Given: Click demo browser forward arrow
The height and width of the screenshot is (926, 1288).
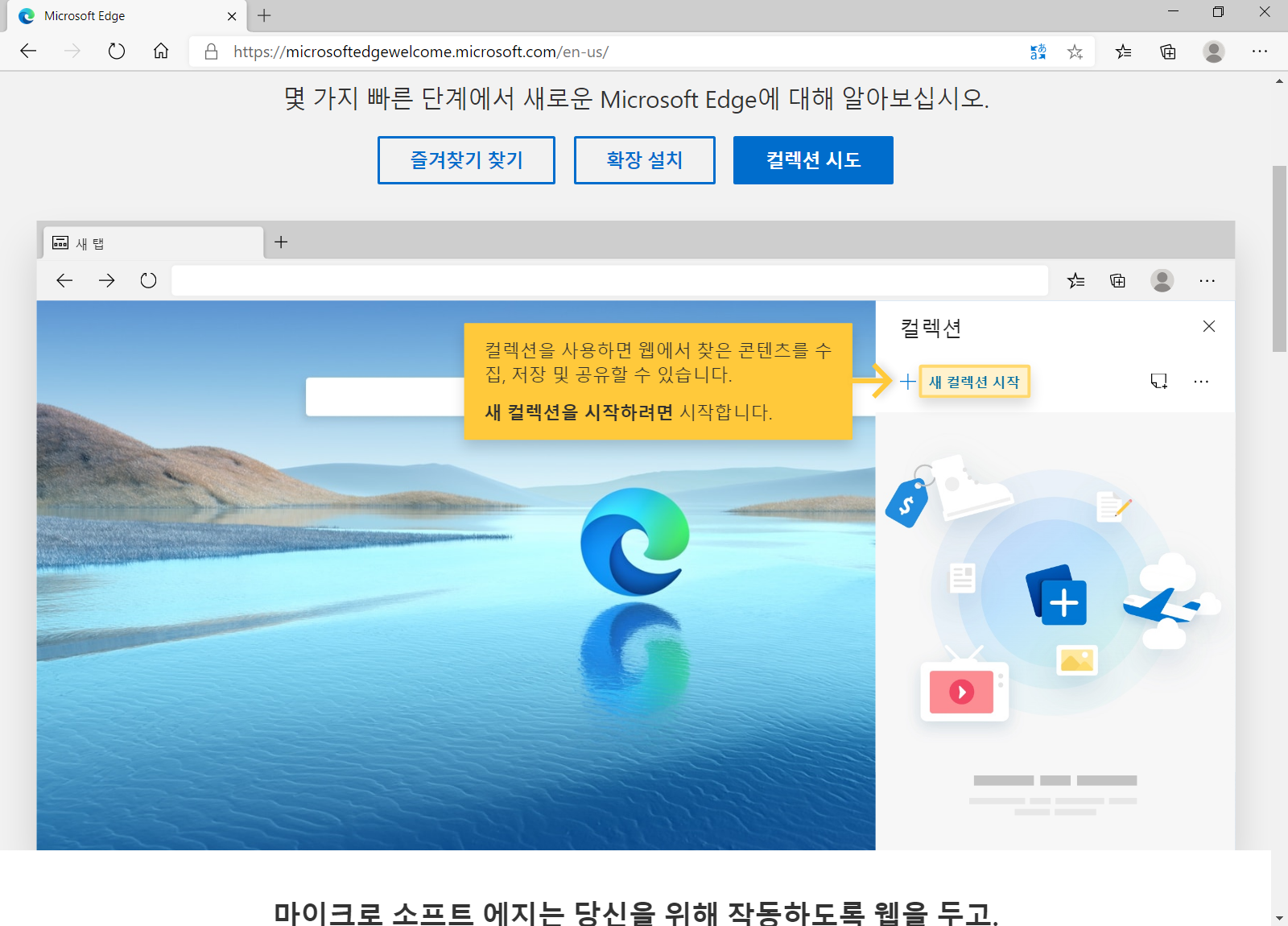Looking at the screenshot, I should (x=106, y=280).
